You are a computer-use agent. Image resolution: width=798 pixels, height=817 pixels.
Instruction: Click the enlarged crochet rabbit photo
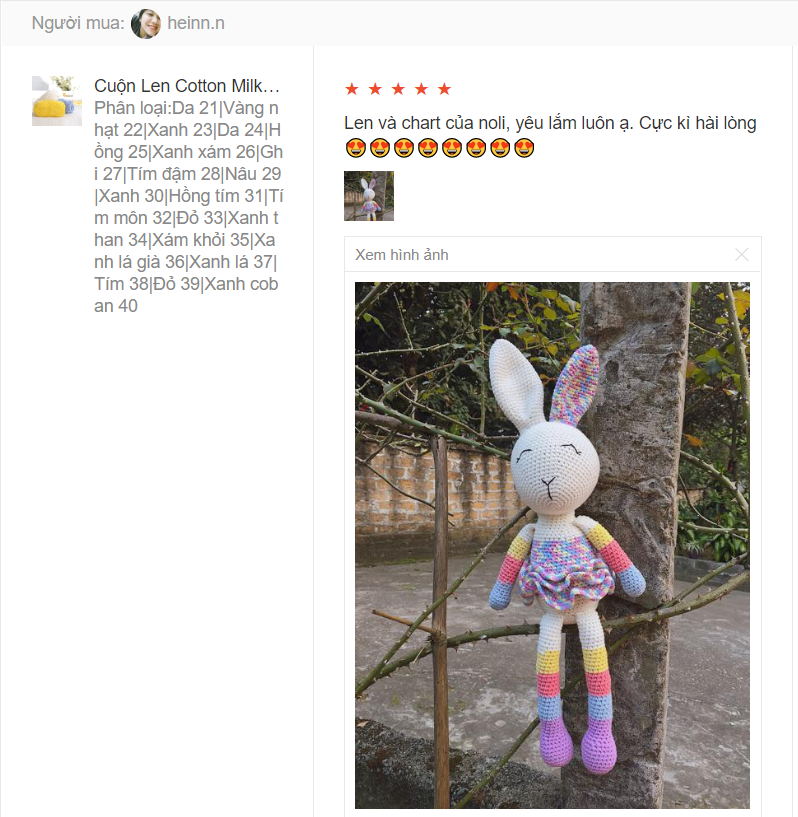point(552,545)
